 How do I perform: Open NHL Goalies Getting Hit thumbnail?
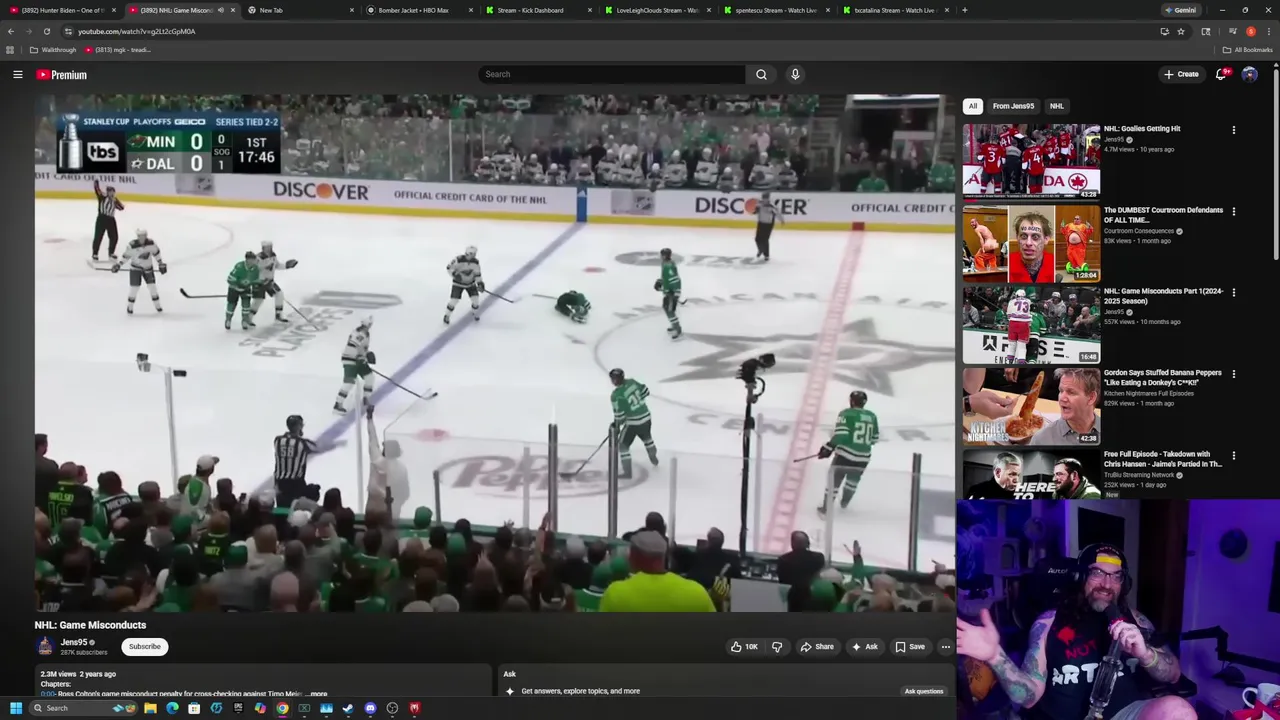click(1031, 161)
